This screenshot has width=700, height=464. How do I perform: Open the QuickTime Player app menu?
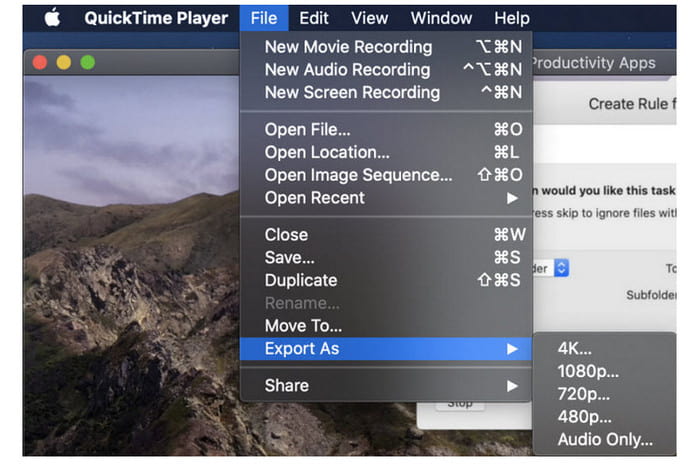pyautogui.click(x=156, y=18)
